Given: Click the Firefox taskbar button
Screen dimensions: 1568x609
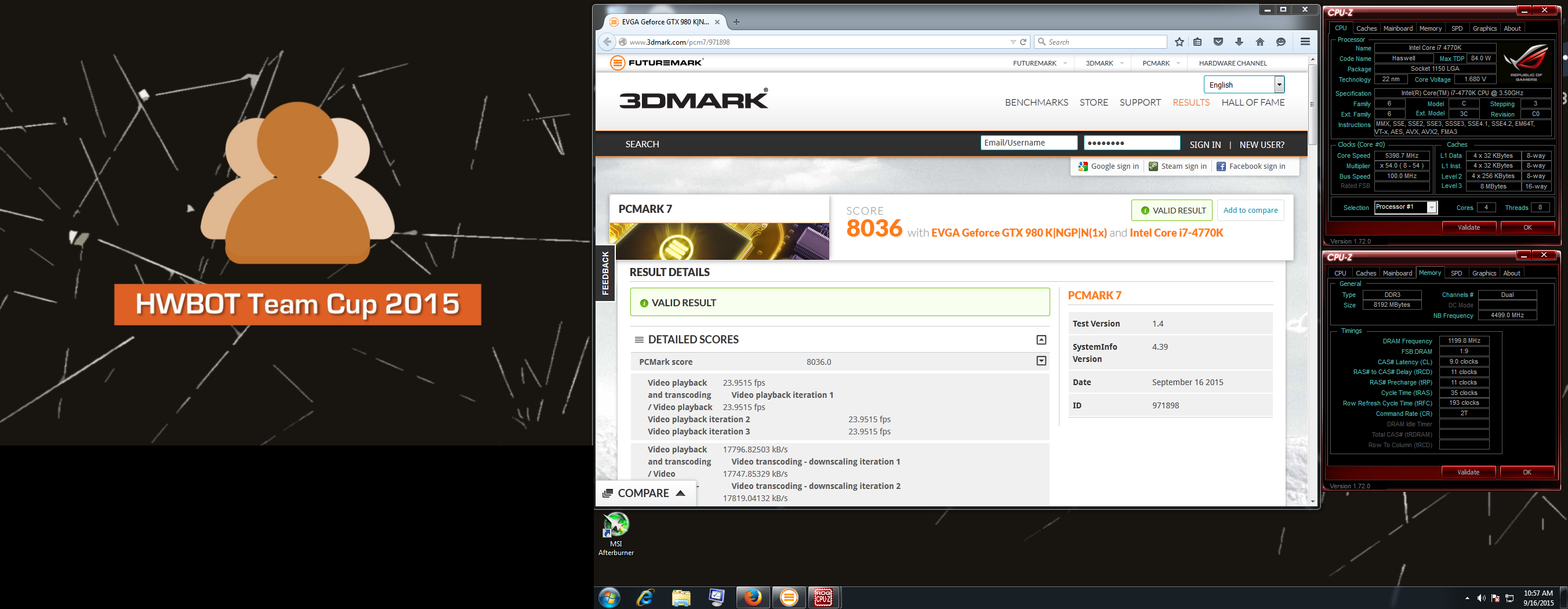Looking at the screenshot, I should tap(753, 597).
